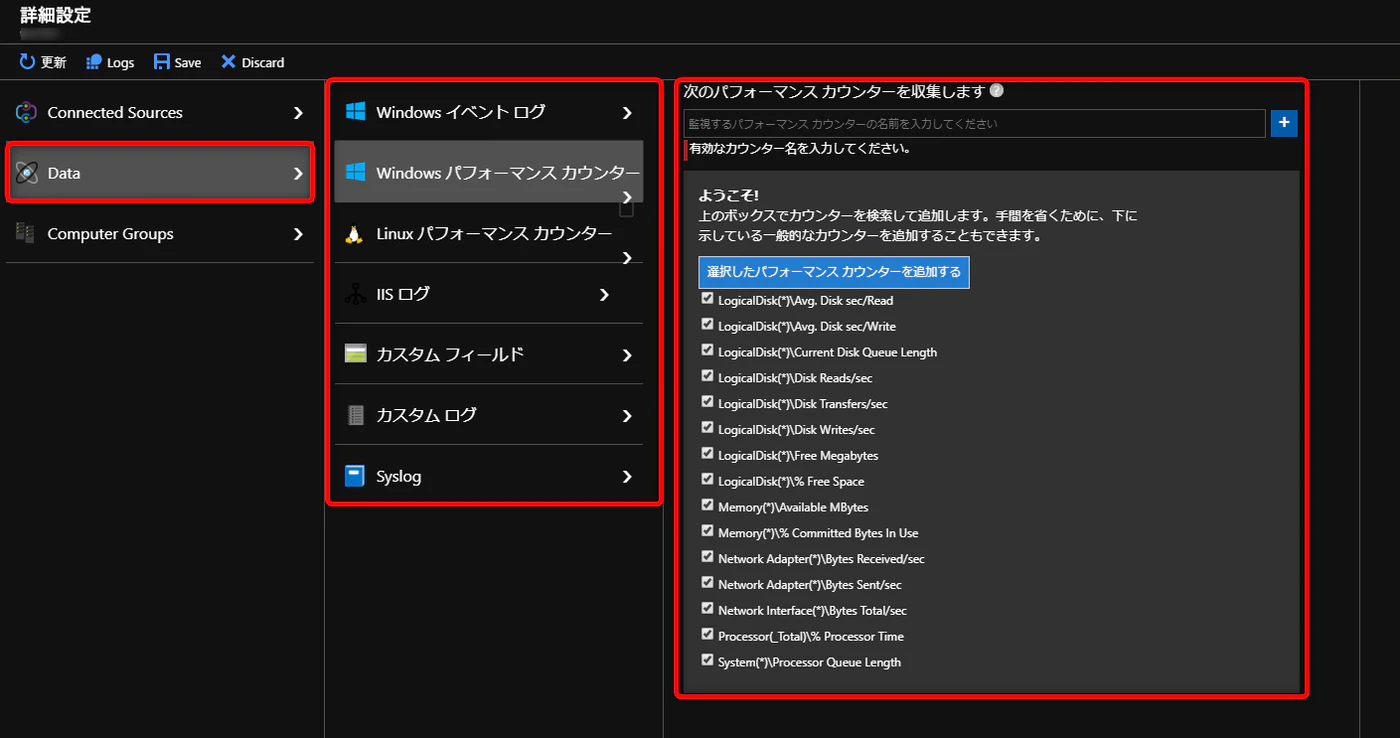Open the Syslog entry

(x=489, y=476)
